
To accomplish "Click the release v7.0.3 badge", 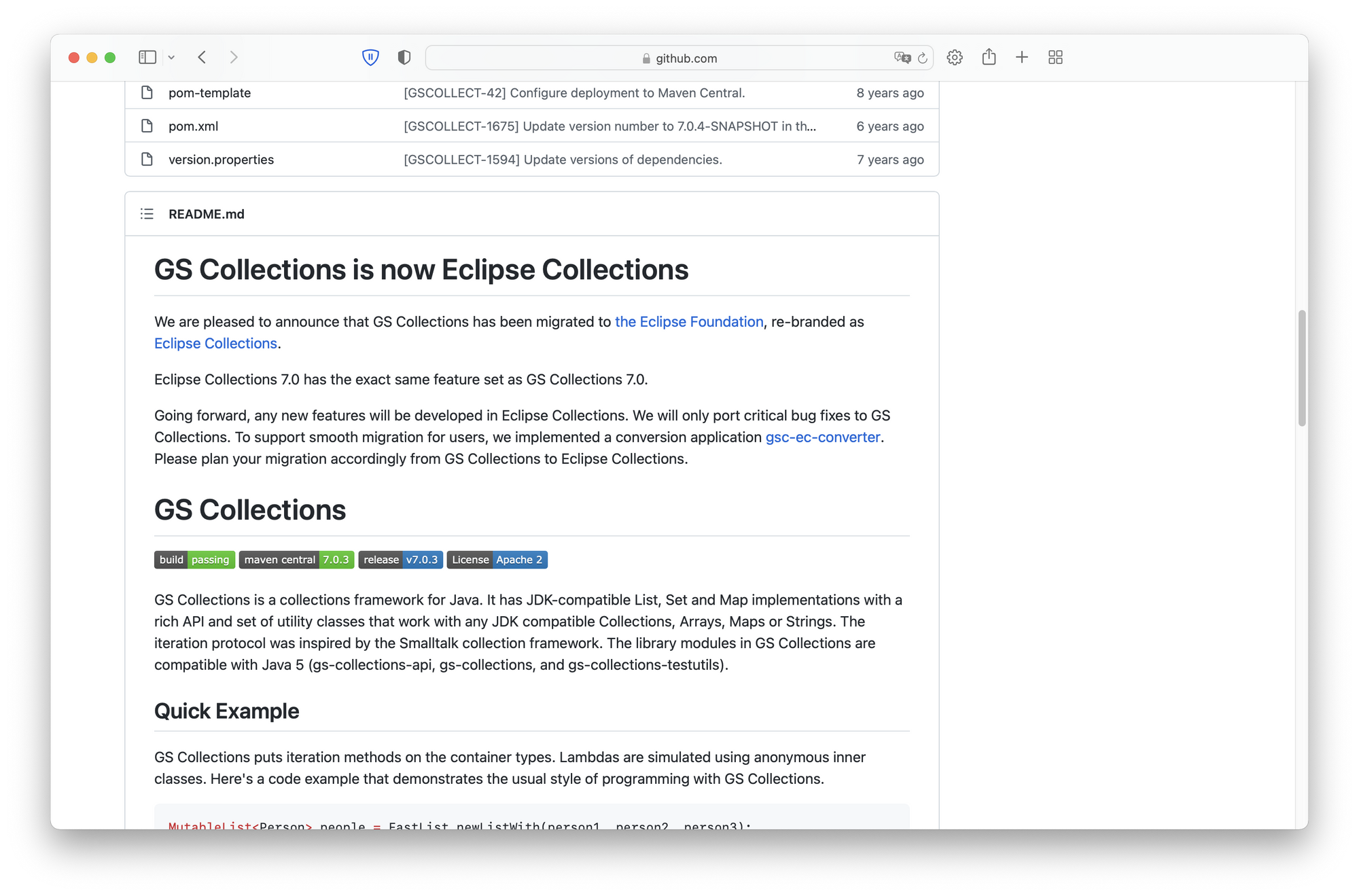I will point(400,560).
